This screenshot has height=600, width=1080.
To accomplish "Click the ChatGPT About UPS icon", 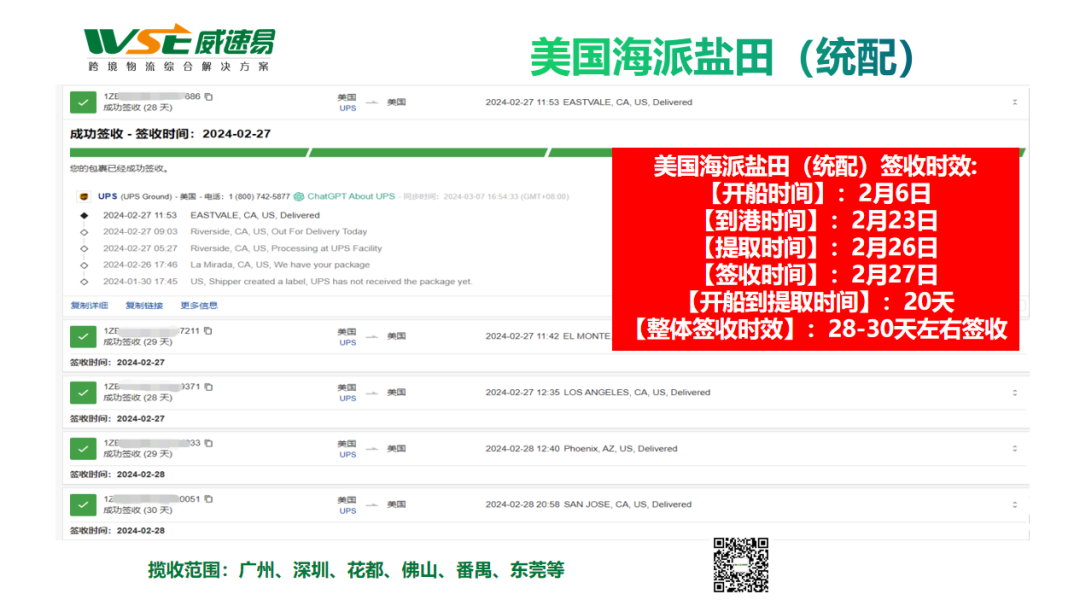I will tap(297, 195).
